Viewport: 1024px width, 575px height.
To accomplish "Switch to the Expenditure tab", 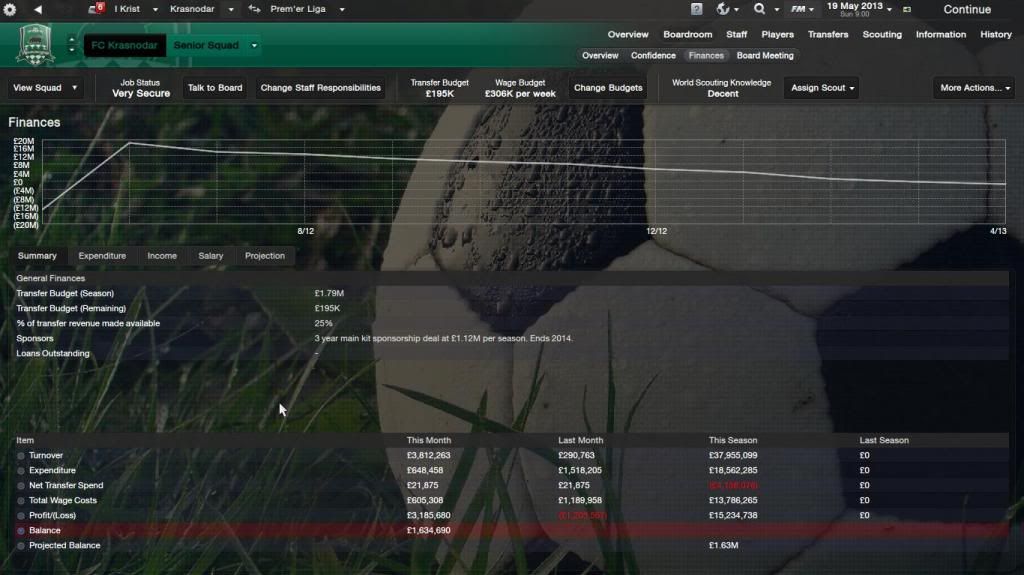I will (x=102, y=256).
